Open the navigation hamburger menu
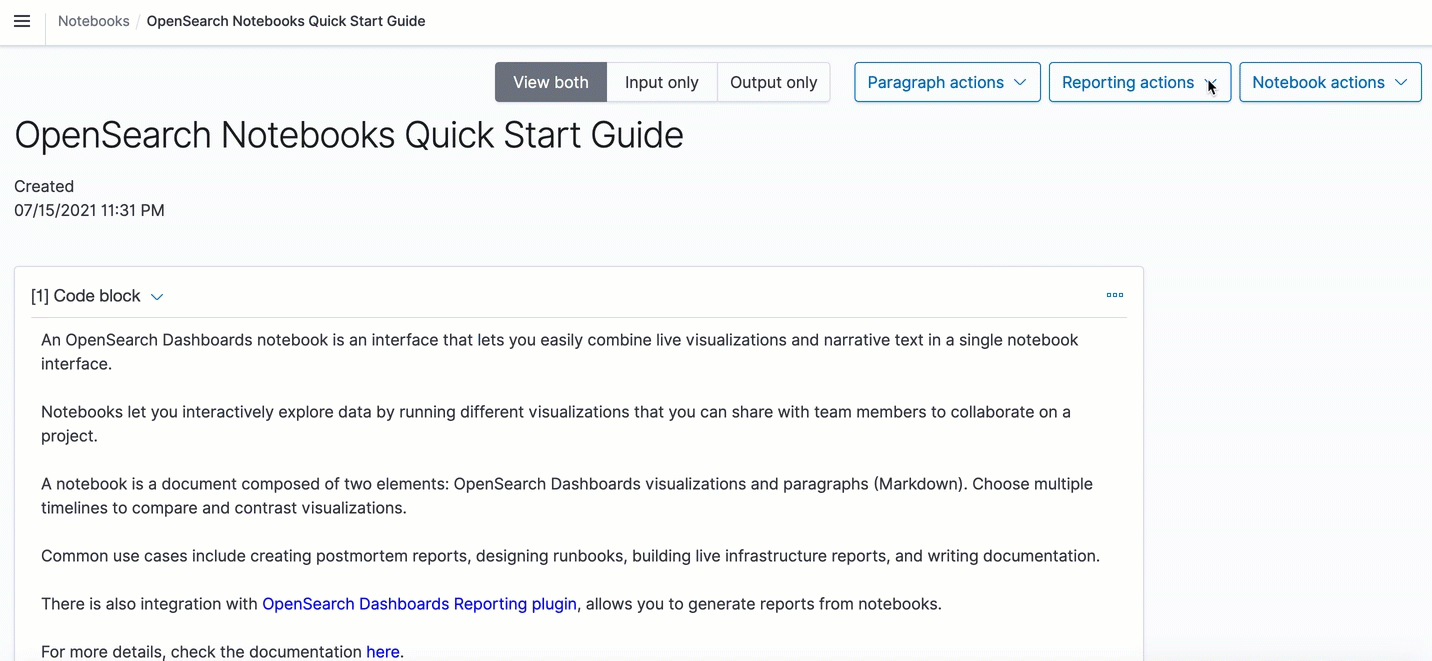The image size is (1432, 661). pyautogui.click(x=22, y=20)
